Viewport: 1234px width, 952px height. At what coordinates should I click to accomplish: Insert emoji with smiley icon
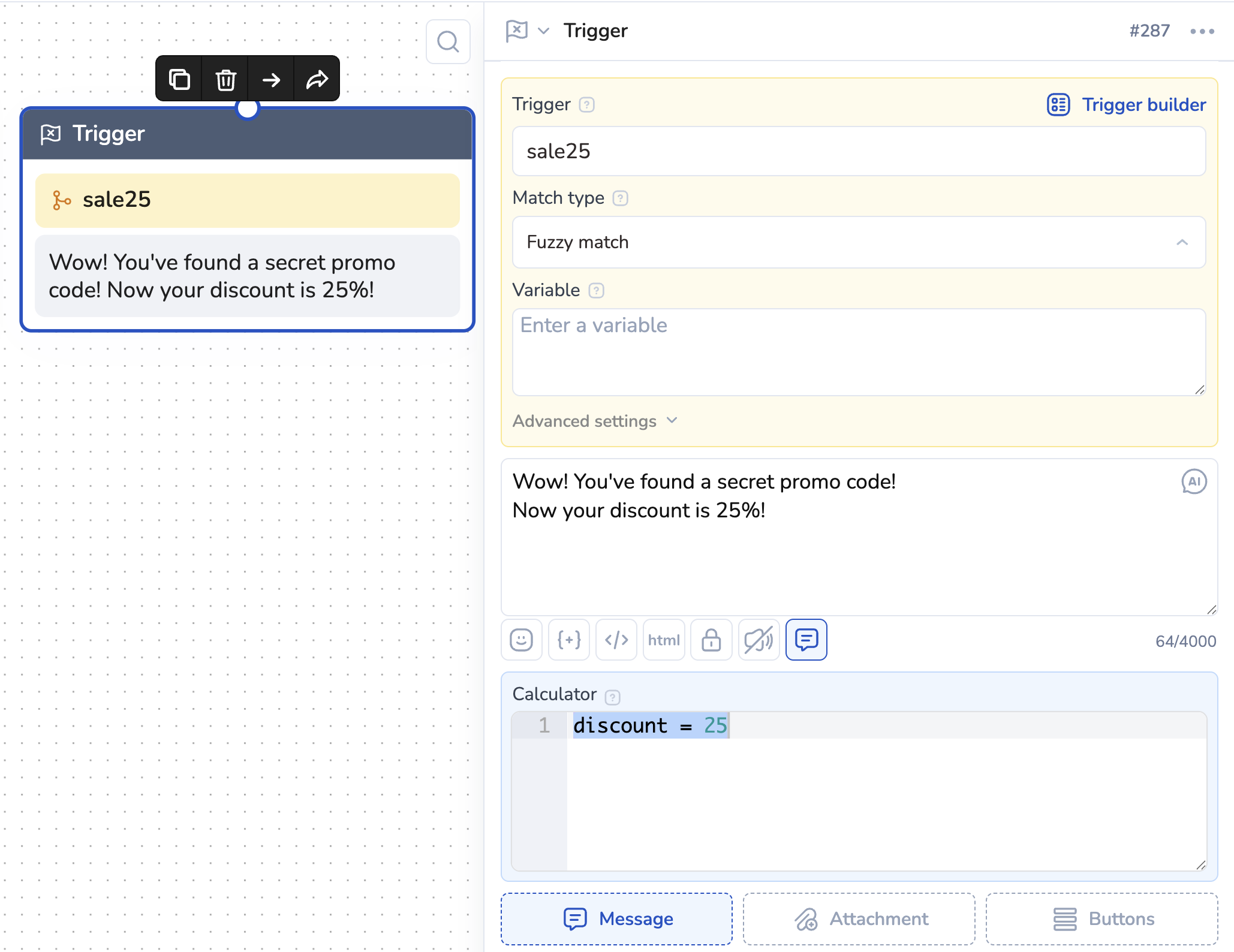[x=521, y=640]
